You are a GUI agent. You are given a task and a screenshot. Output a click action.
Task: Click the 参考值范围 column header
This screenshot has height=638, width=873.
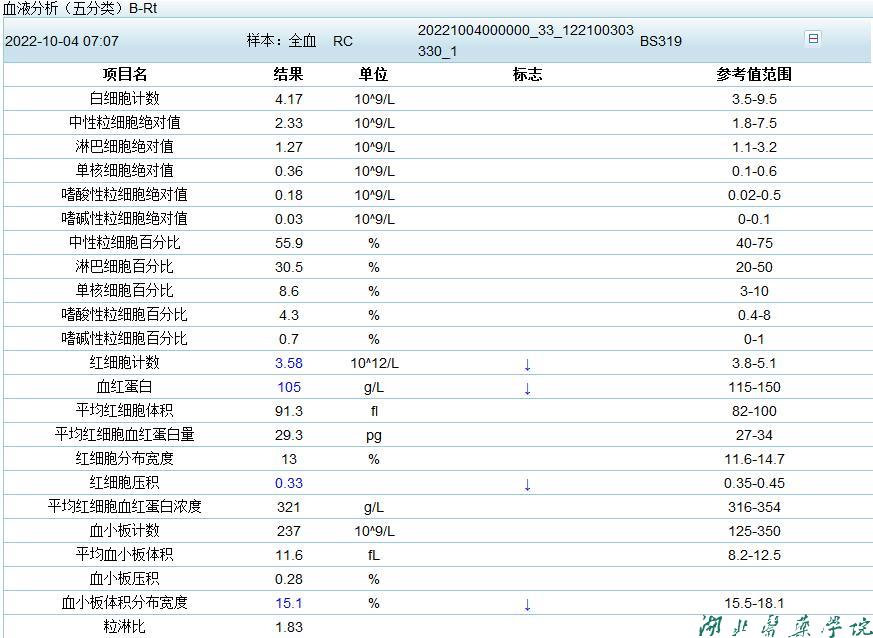(x=753, y=74)
